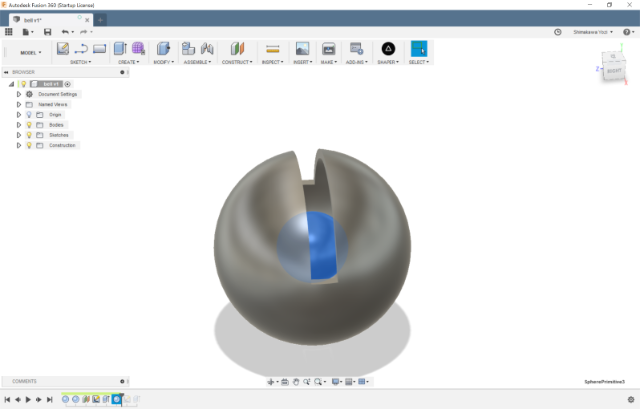Select the Pan hand tool
Image resolution: width=640 pixels, height=409 pixels.
(x=296, y=382)
